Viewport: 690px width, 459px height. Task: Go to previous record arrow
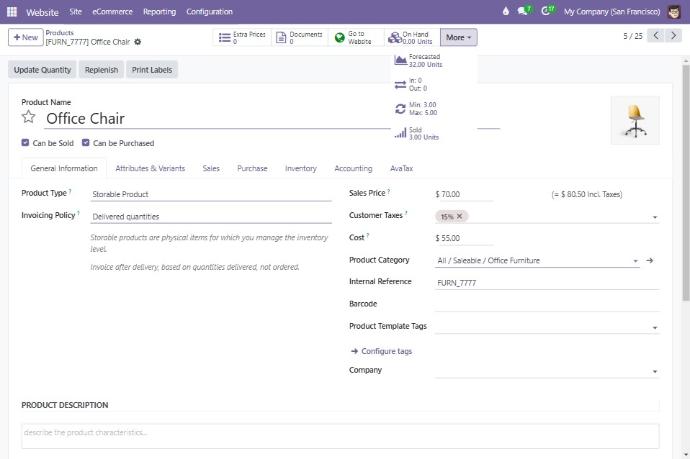[656, 36]
